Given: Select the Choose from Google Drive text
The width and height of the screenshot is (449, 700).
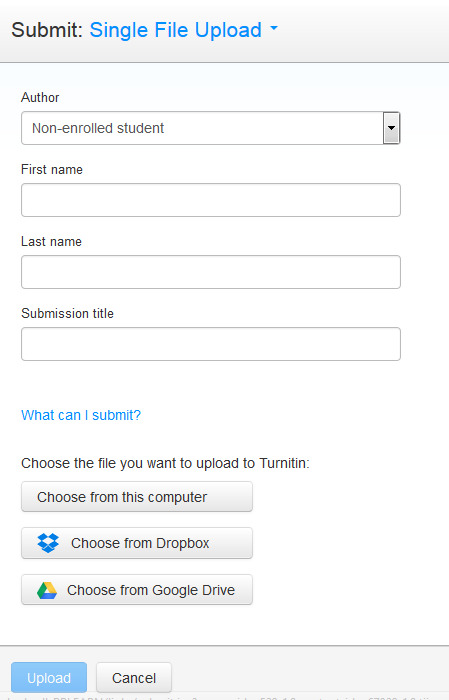Looking at the screenshot, I should (x=151, y=590).
